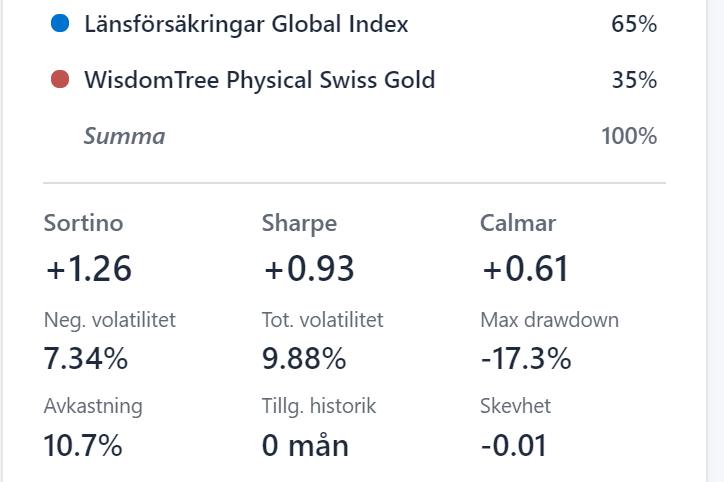Viewport: 724px width, 482px height.
Task: Select the Sortino value +1.26
Action: click(x=88, y=269)
